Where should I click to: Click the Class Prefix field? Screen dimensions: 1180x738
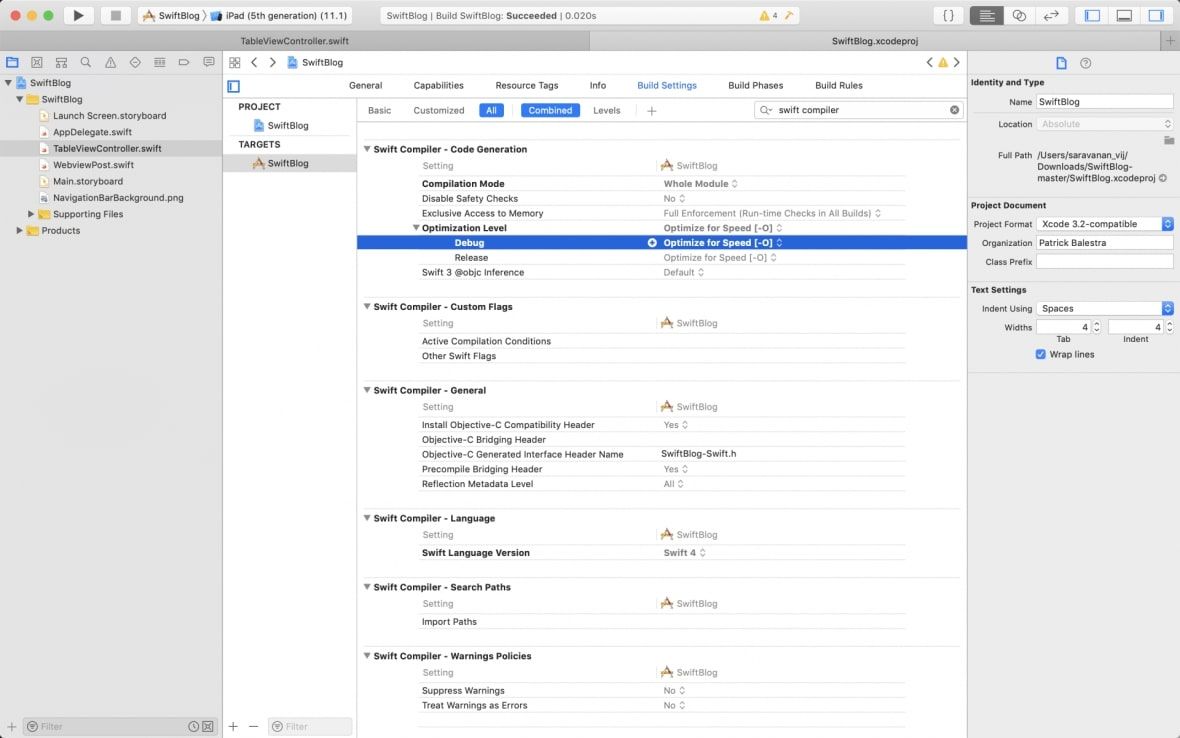(1105, 262)
